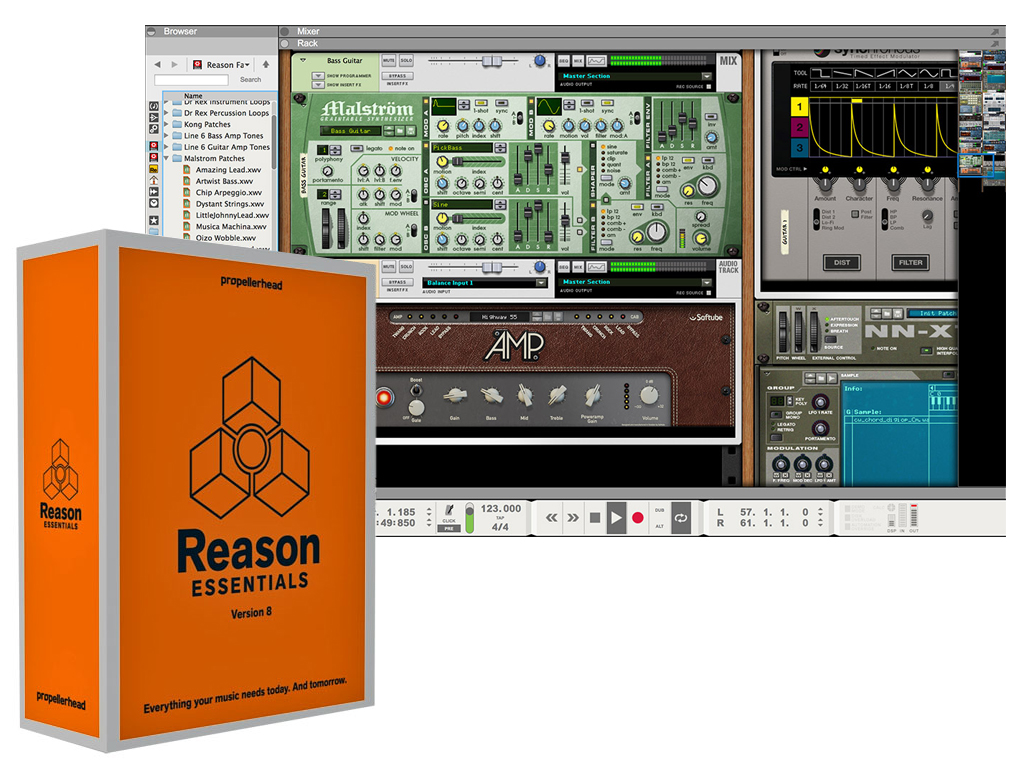Toggle the Loop button in transport
This screenshot has width=1024, height=768.
(681, 518)
